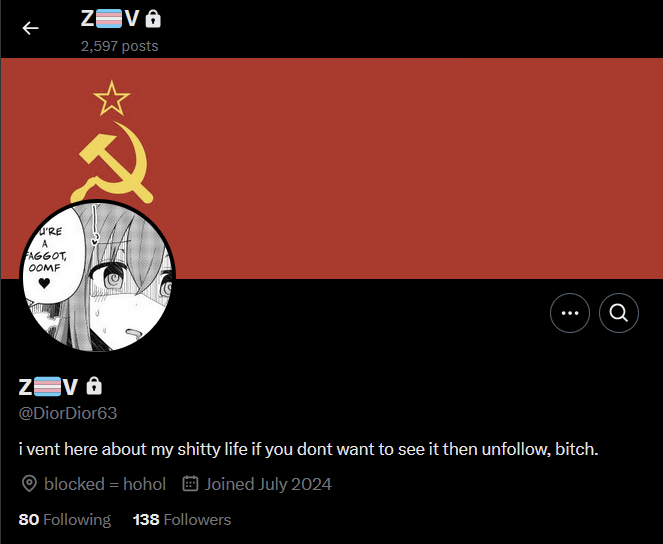
Task: Click the 2,597 posts count
Action: tap(120, 46)
